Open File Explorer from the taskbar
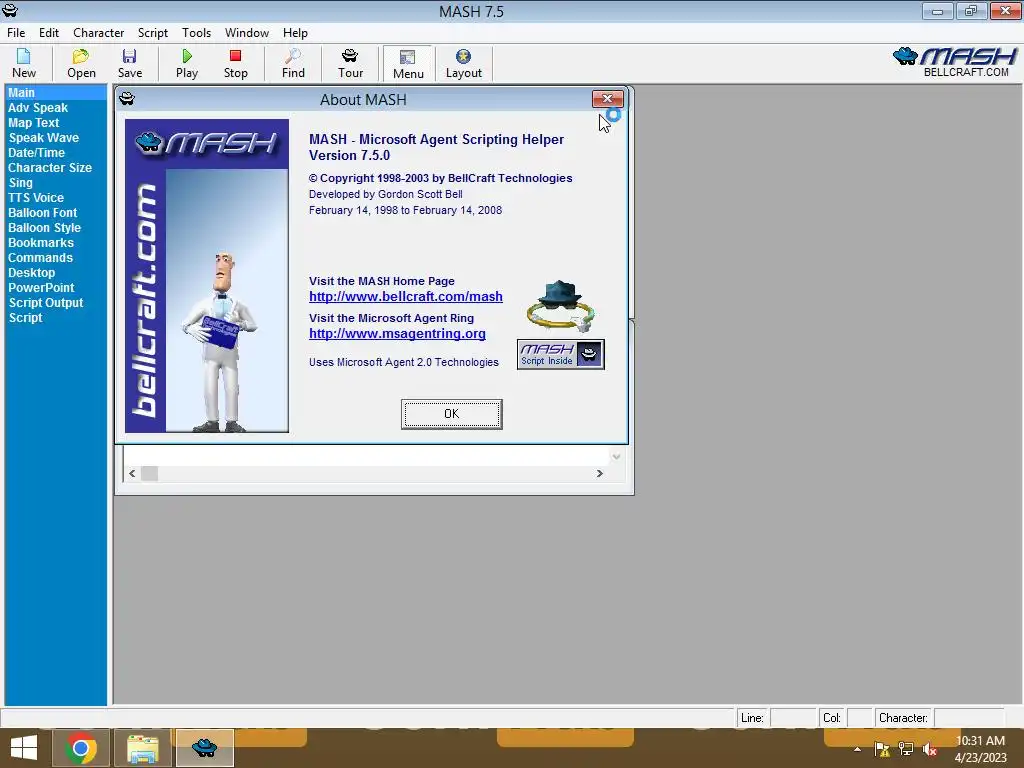 click(x=143, y=748)
